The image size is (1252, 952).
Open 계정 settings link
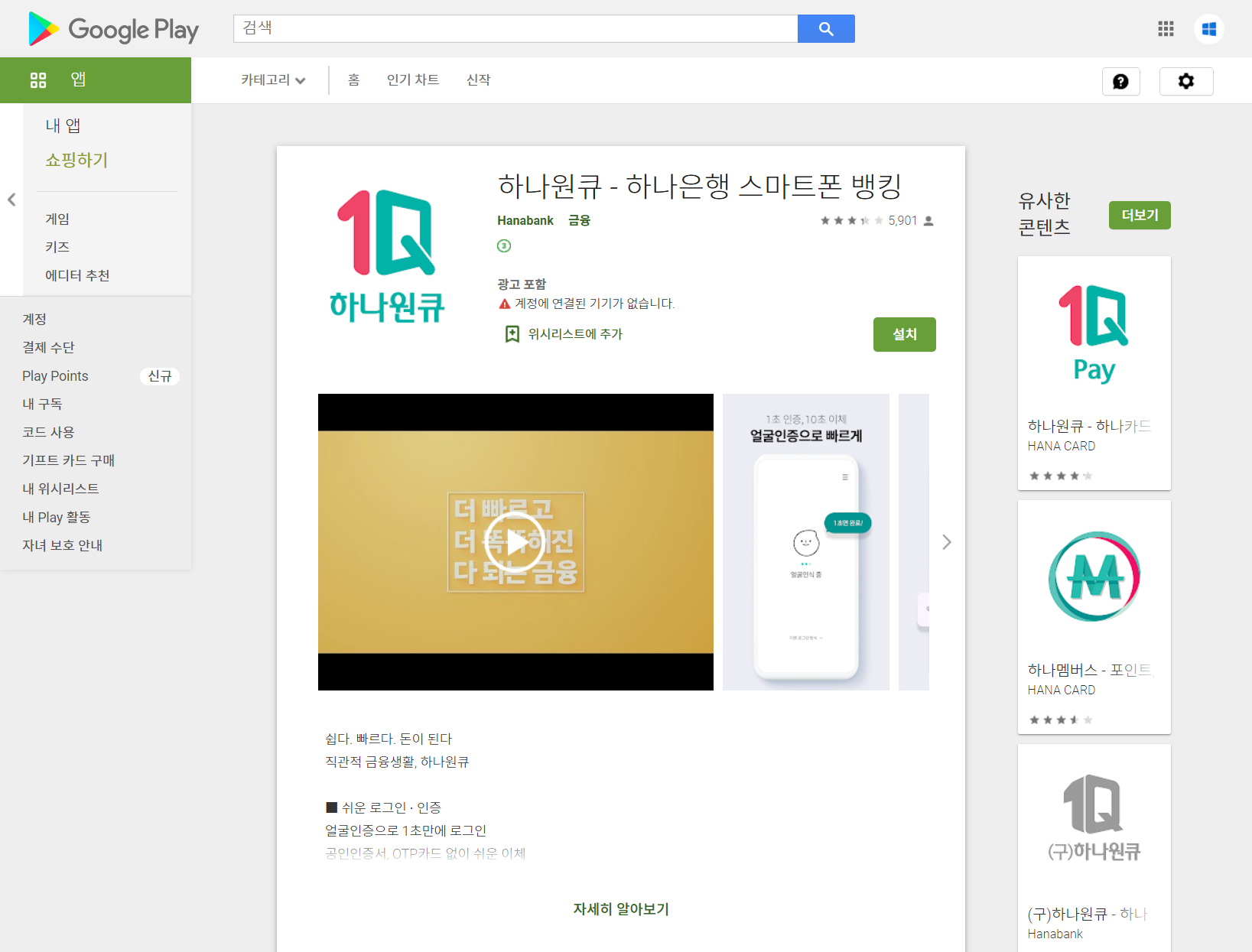pos(34,319)
